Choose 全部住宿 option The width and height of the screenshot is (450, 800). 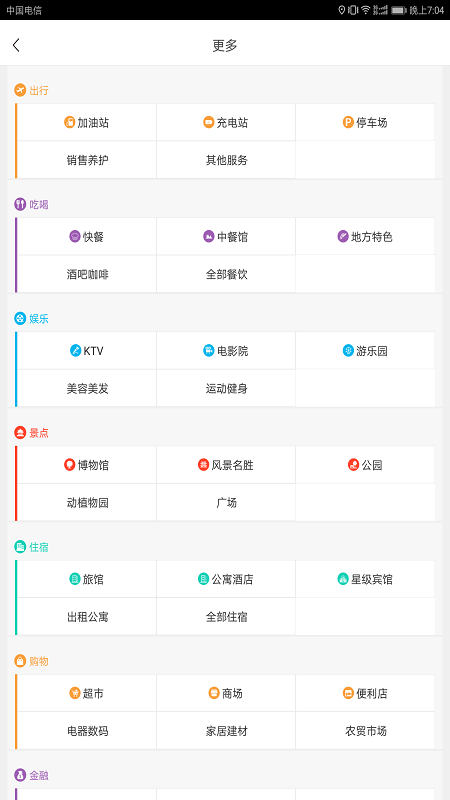click(226, 617)
